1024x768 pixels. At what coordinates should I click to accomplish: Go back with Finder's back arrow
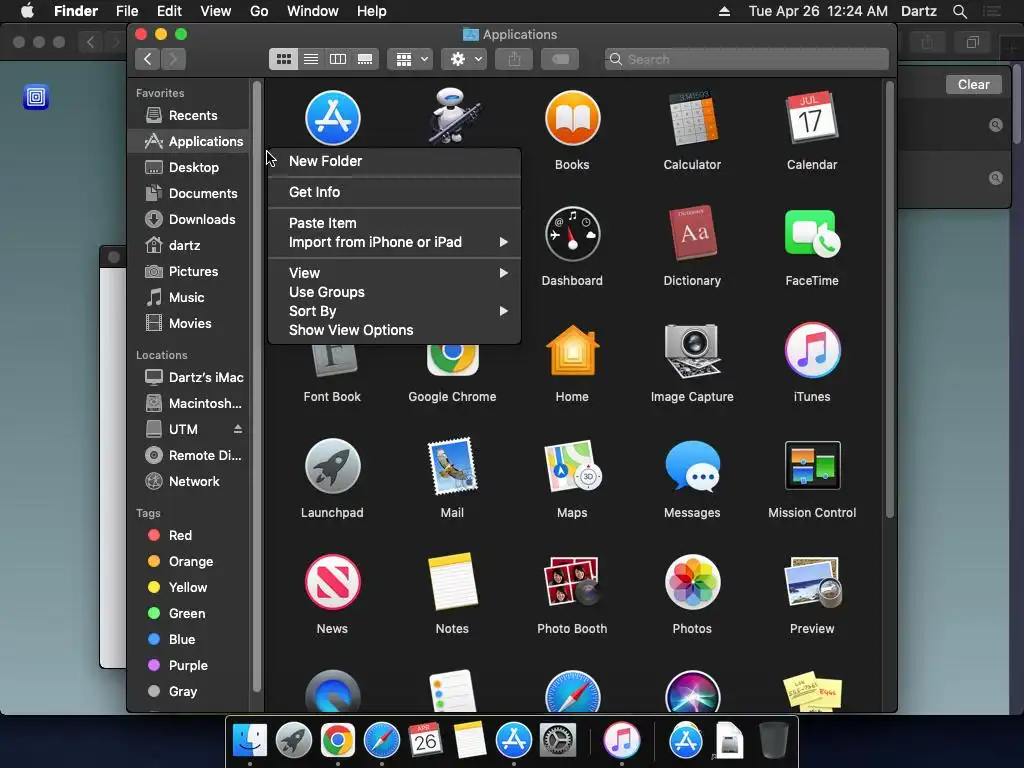pyautogui.click(x=148, y=59)
